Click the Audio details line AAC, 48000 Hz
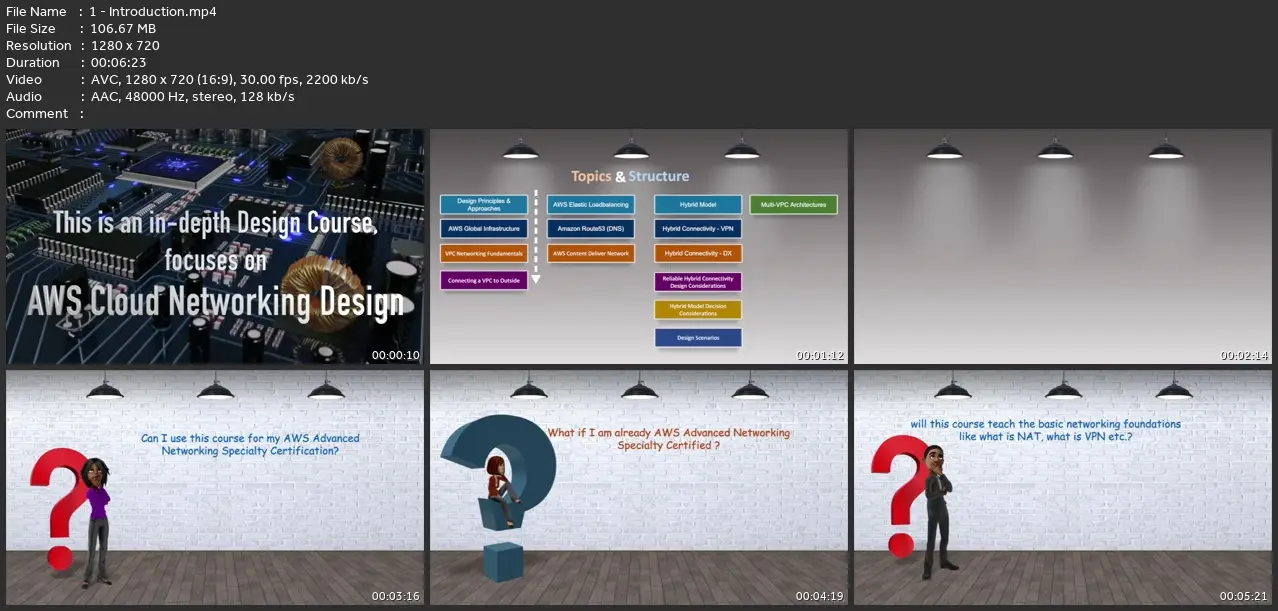 click(x=192, y=97)
